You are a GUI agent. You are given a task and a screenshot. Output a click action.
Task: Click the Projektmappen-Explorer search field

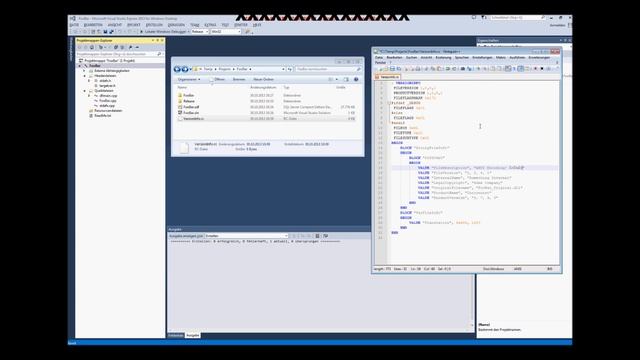(x=119, y=54)
